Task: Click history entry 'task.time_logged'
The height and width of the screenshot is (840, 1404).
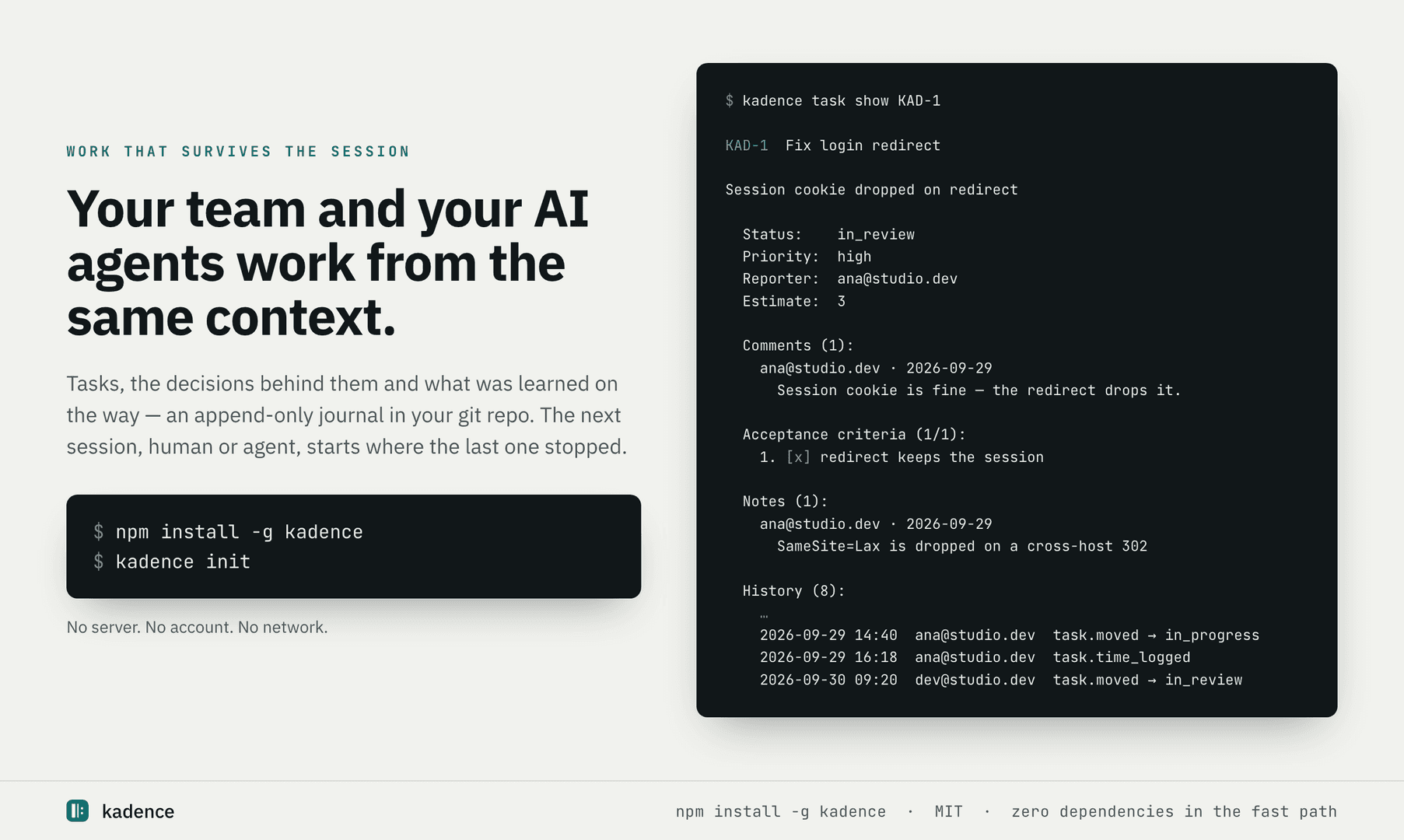Action: pos(1122,657)
